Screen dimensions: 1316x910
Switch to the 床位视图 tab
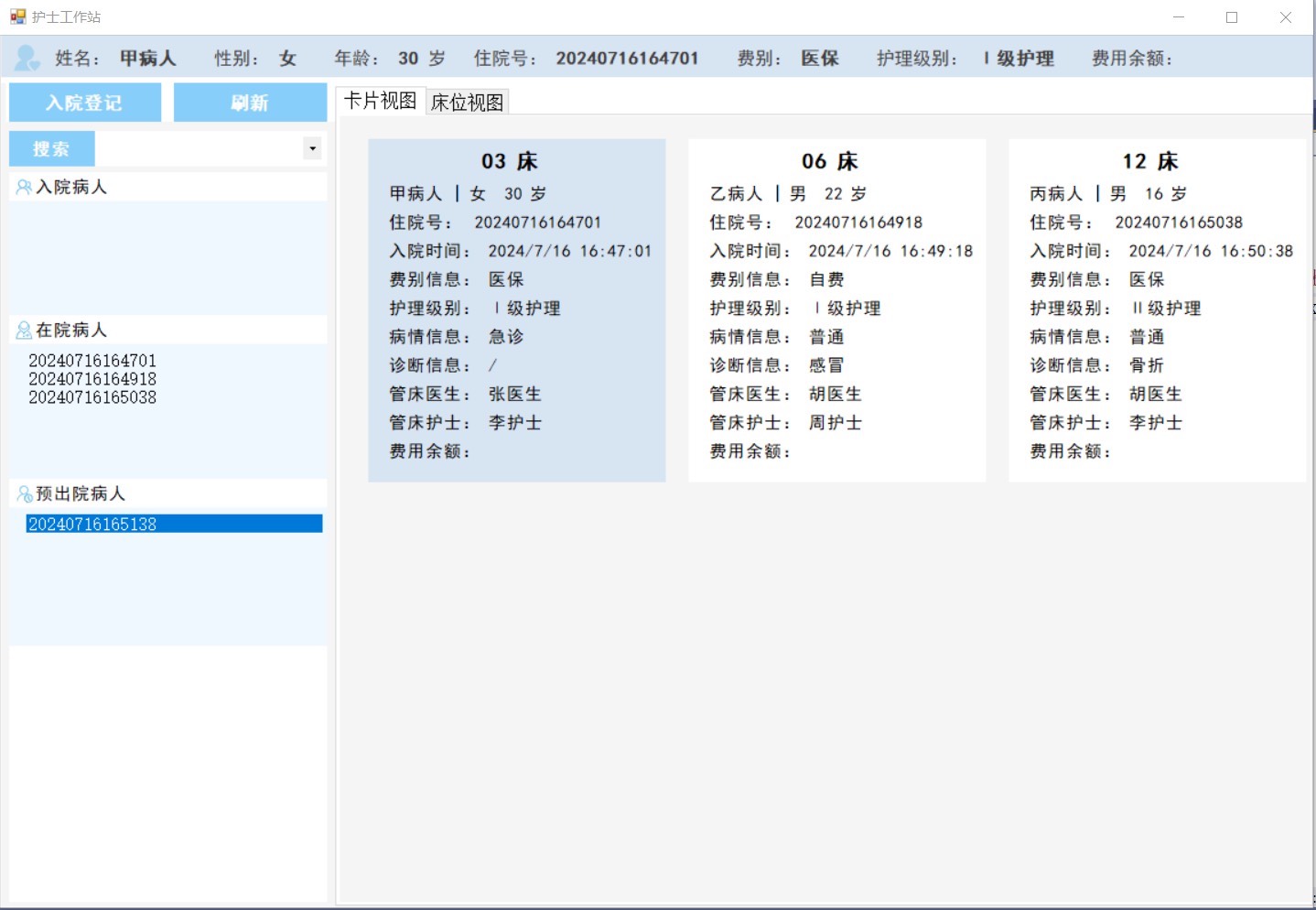point(467,103)
